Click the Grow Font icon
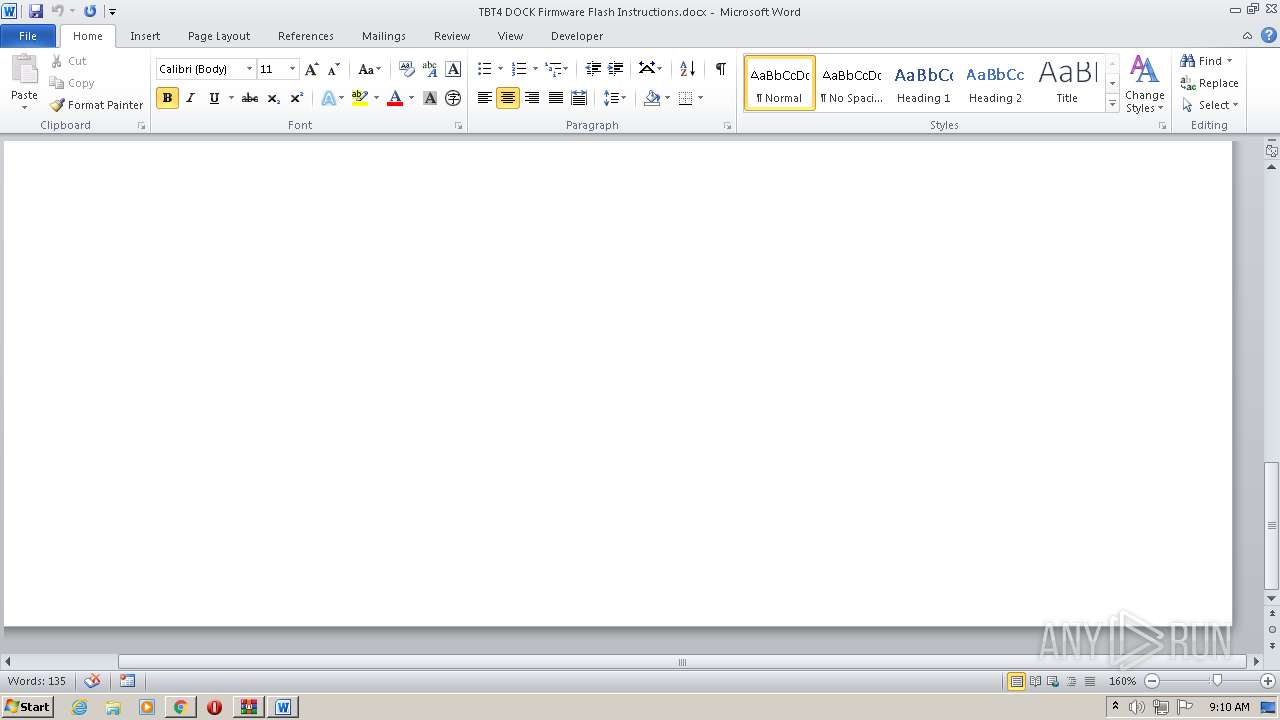This screenshot has height=720, width=1280. click(312, 69)
